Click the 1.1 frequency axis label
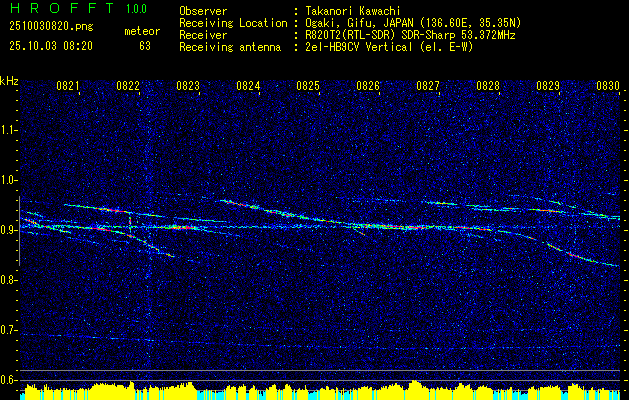This screenshot has height=400, width=629. tap(8, 130)
